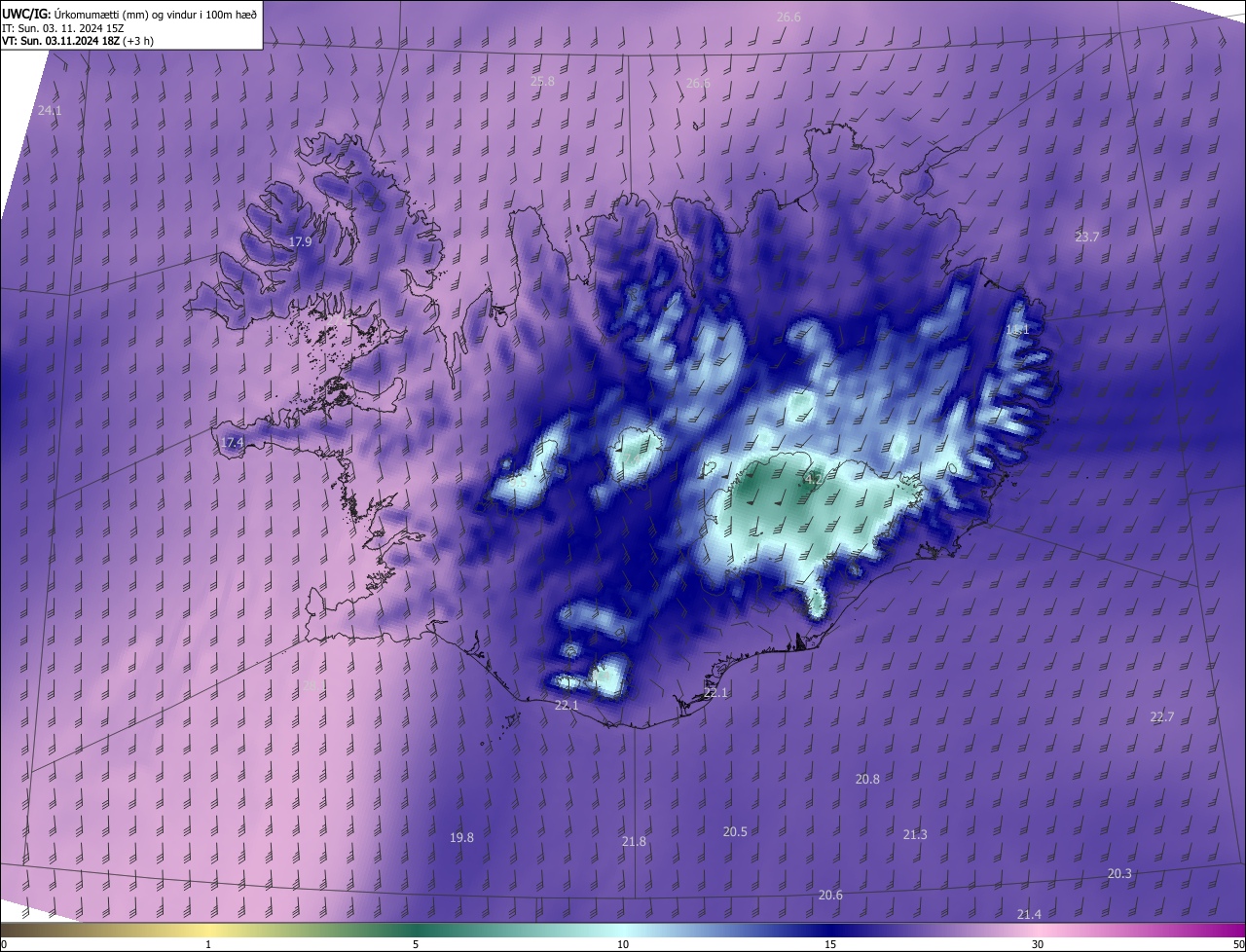Click the map value 20.8

point(867,780)
